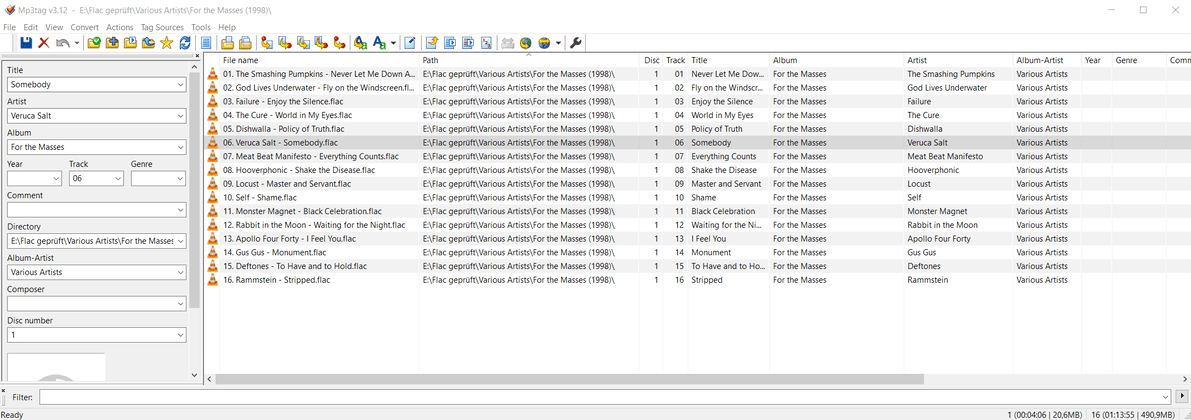Click the blue Refresh arrows icon
This screenshot has width=1191, height=420.
pos(185,43)
